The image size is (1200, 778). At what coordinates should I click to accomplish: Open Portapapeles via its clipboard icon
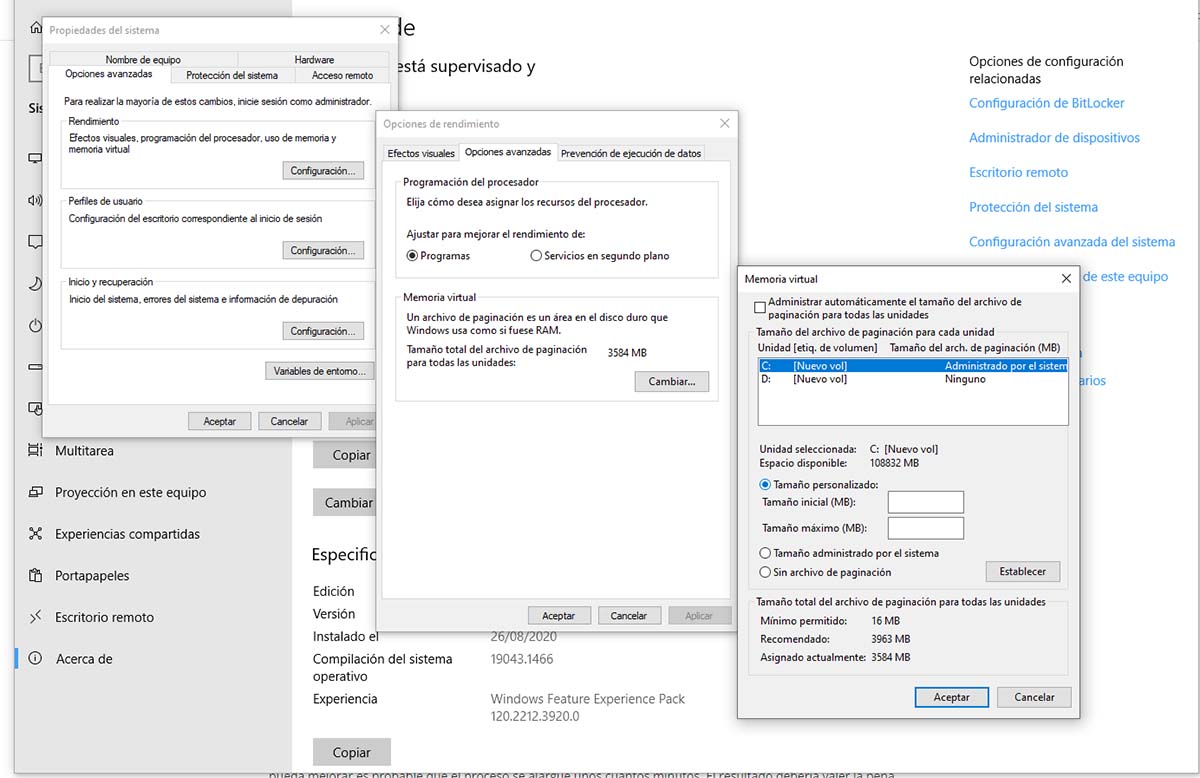click(36, 576)
